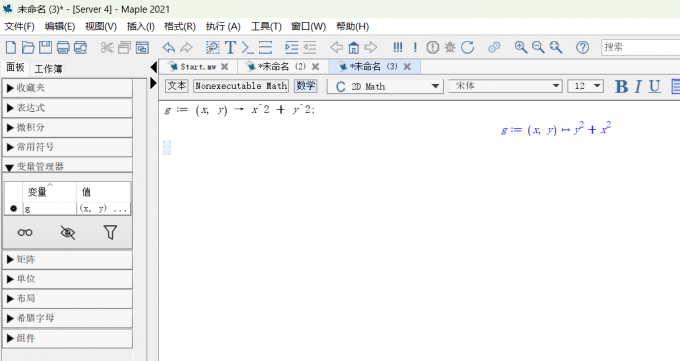Collapse the 变量管理器 palette
This screenshot has height=361, width=680.
[67, 166]
